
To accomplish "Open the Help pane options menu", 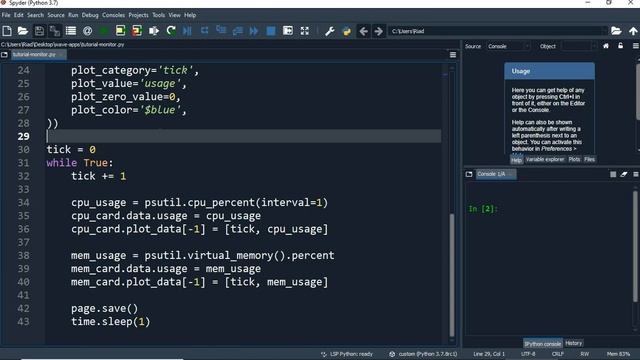I will point(636,46).
